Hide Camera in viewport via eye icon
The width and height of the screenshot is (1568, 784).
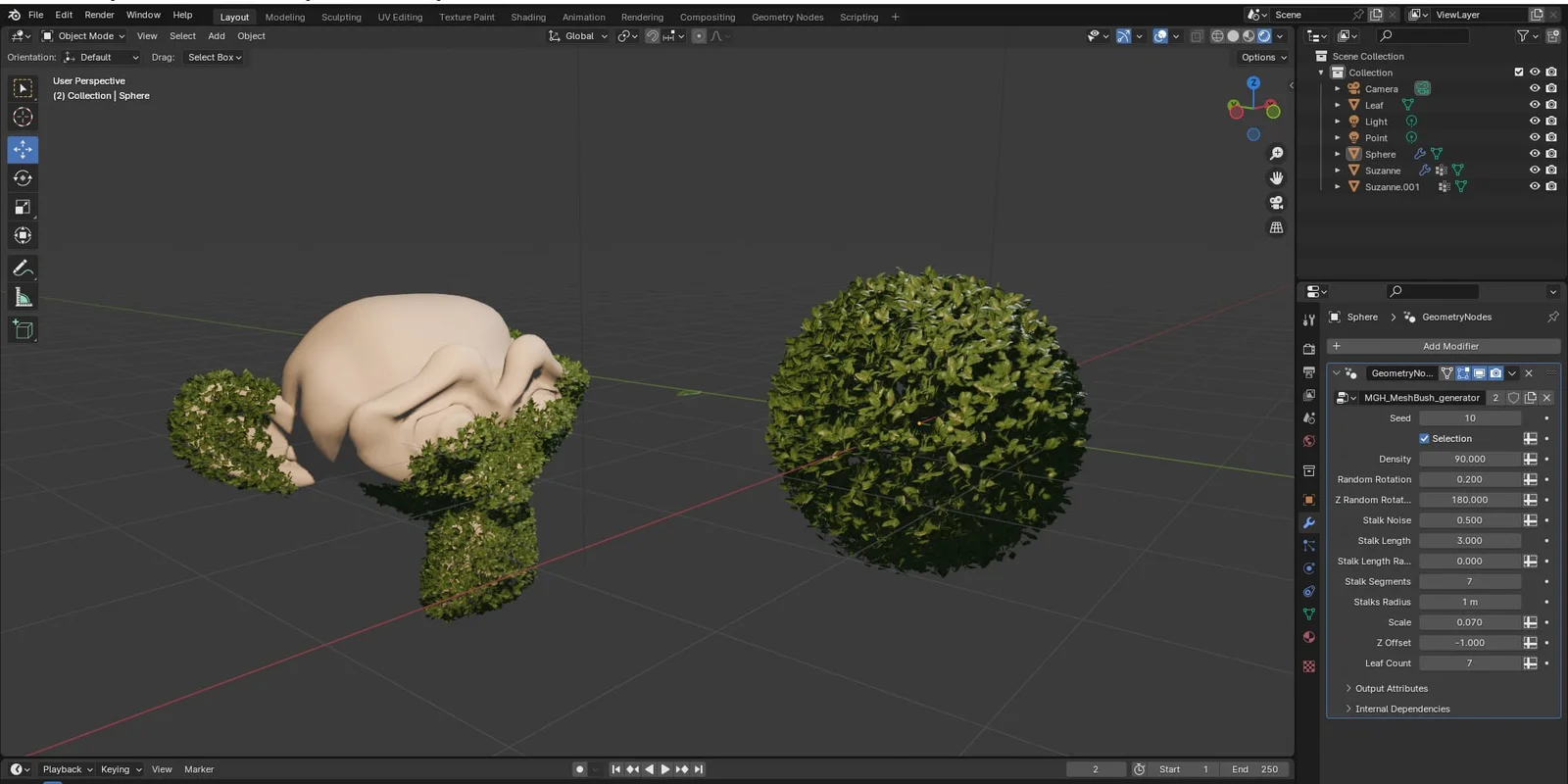tap(1535, 88)
